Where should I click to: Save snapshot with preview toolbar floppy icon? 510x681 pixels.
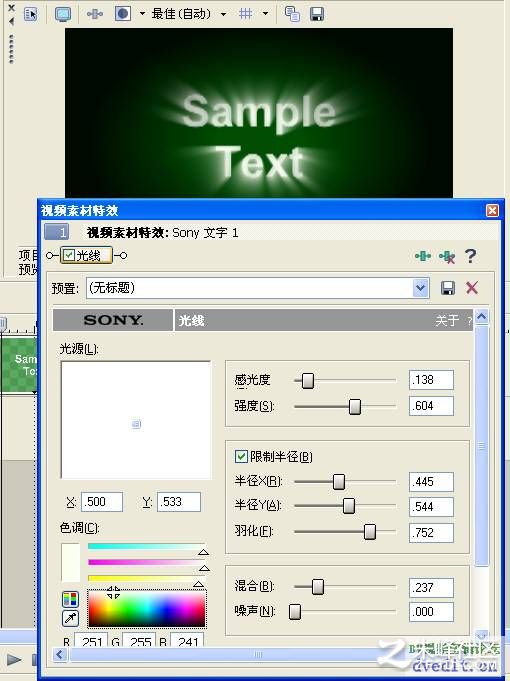coord(317,14)
